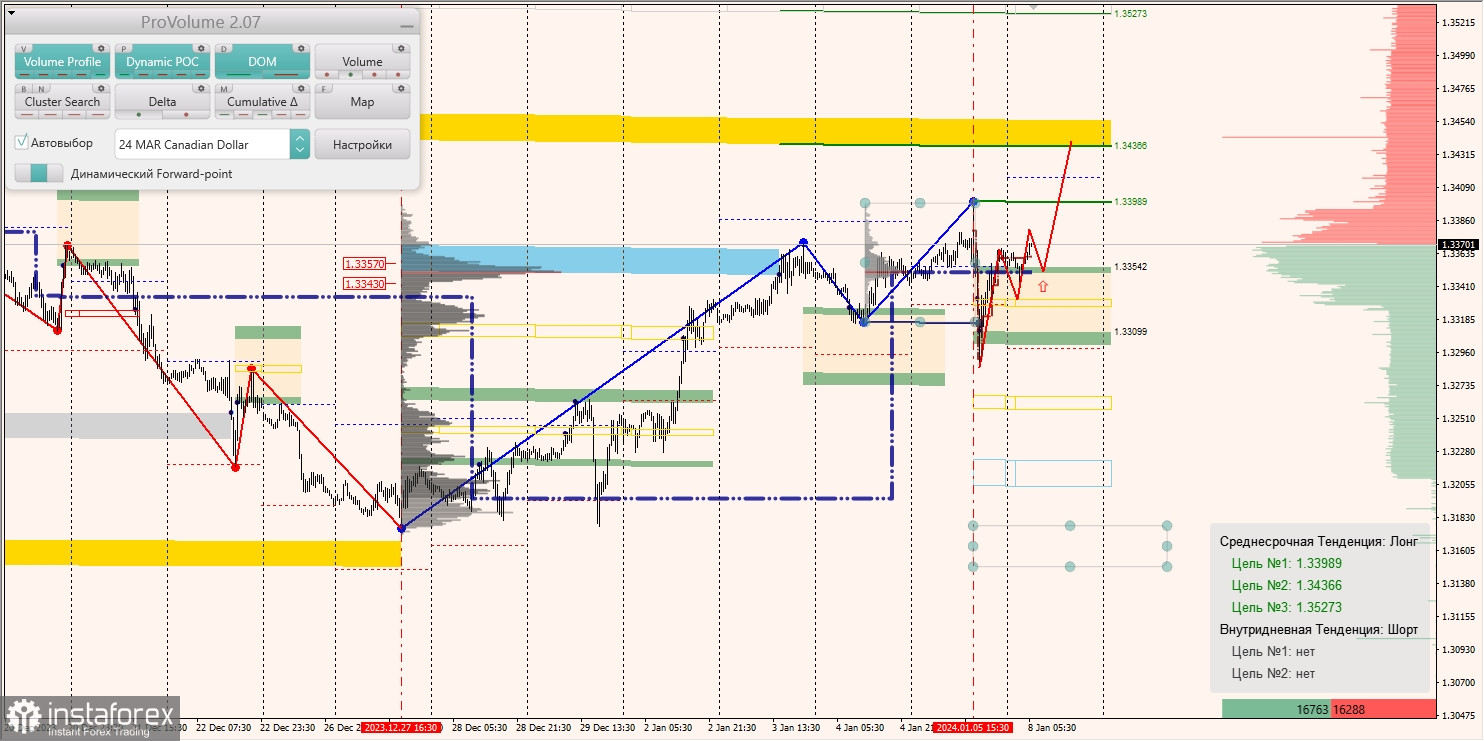Toggle the Volume Profile indicator

pos(62,62)
